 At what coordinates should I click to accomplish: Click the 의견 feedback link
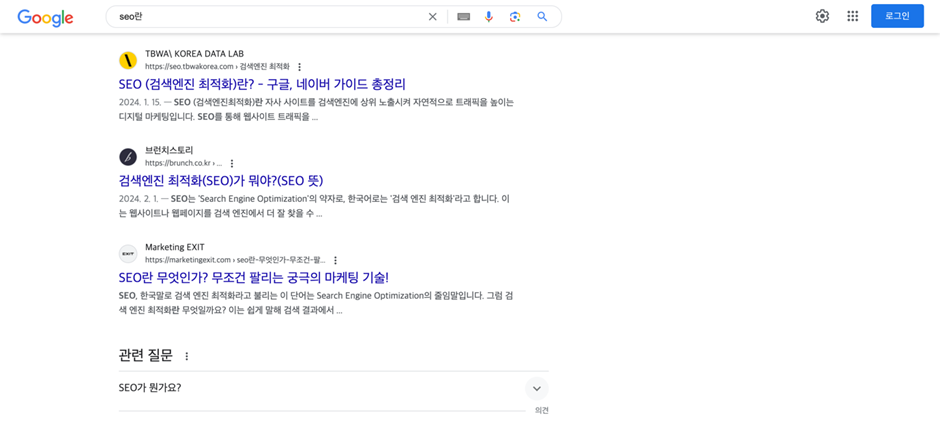coord(541,411)
